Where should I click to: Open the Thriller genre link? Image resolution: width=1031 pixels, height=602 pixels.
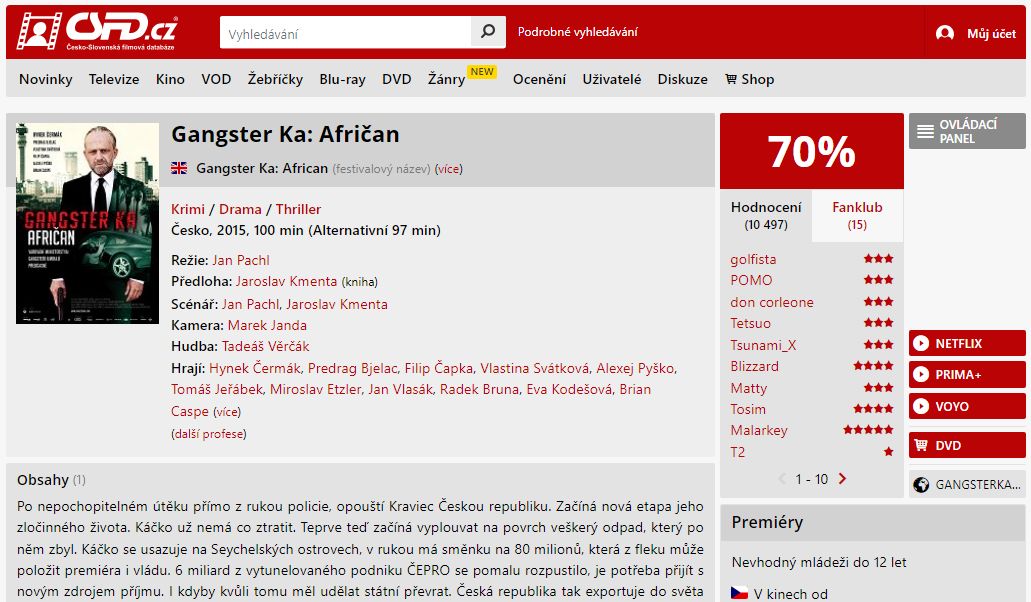tap(299, 209)
